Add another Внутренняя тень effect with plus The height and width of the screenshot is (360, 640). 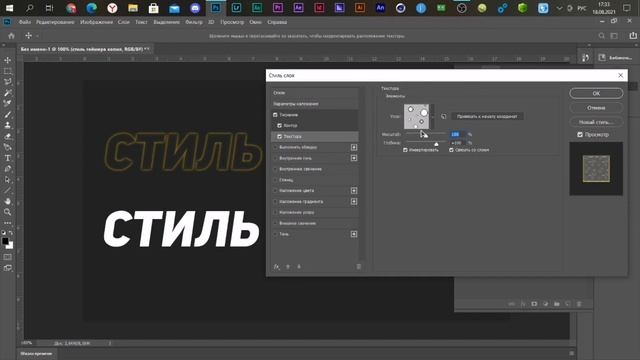tap(354, 158)
